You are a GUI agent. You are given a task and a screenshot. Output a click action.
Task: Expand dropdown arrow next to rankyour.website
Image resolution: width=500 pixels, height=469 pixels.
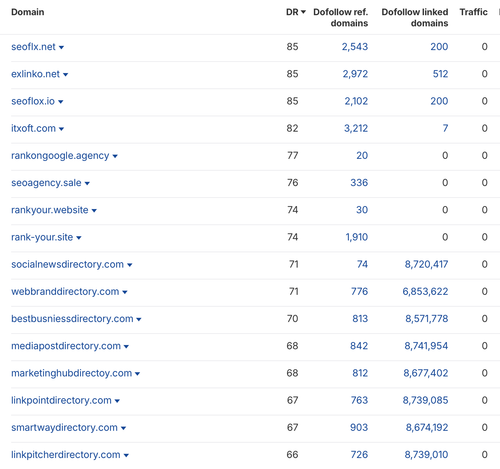click(x=94, y=211)
